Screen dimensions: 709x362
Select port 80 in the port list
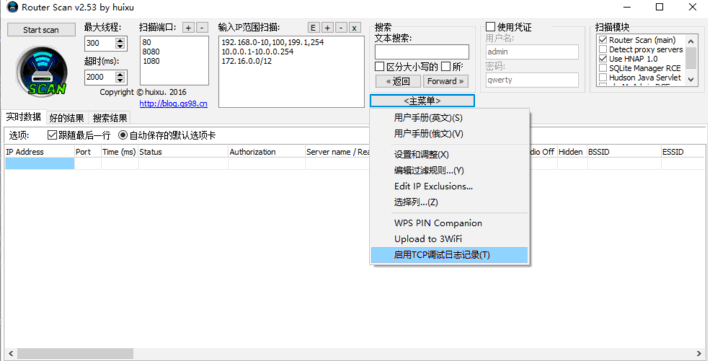(147, 42)
